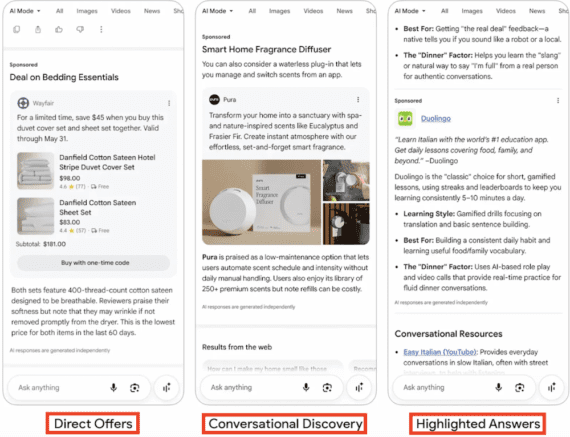Click the share icon in the Direct Offers panel
This screenshot has height=437, width=570.
[x=38, y=29]
